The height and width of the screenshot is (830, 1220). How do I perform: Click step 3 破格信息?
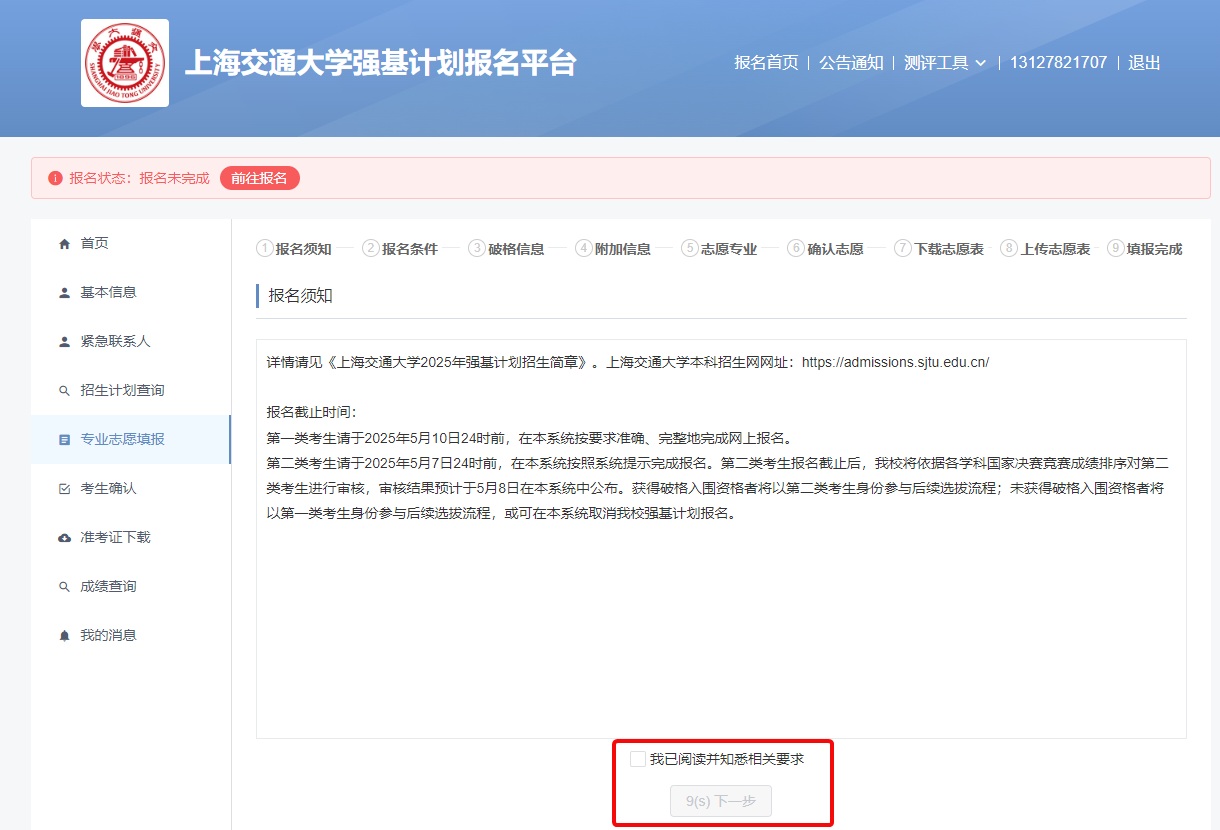click(x=507, y=249)
